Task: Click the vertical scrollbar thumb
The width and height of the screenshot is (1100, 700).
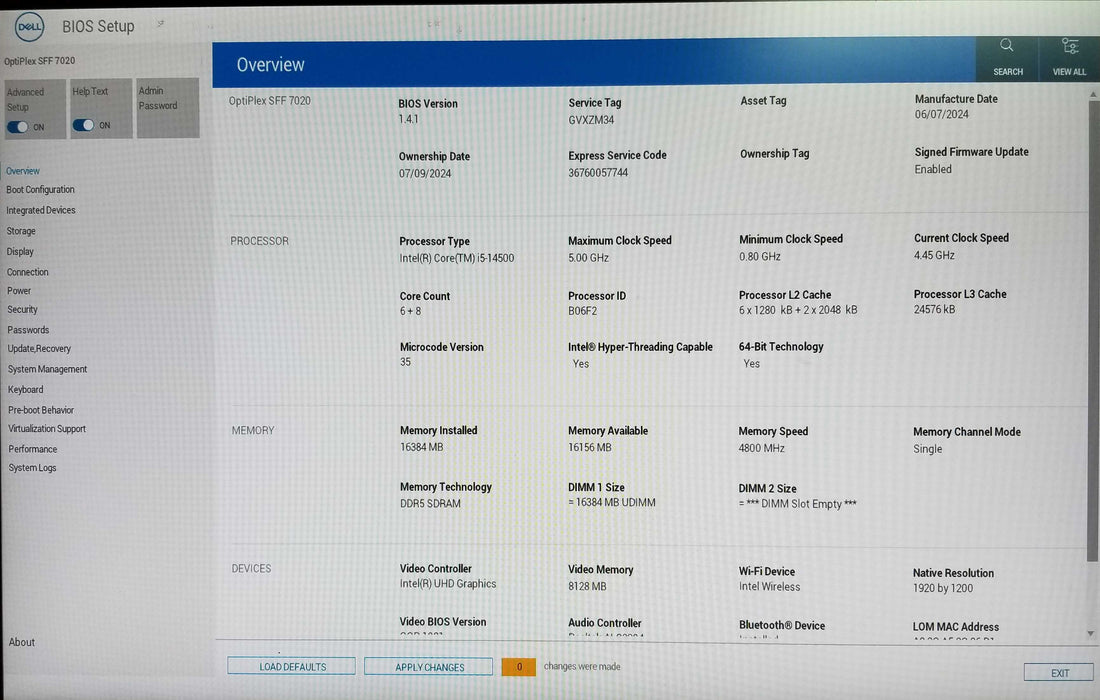Action: pyautogui.click(x=1092, y=330)
